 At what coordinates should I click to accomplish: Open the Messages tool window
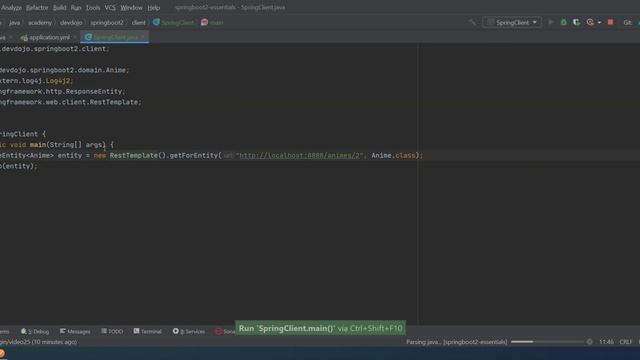[75, 331]
